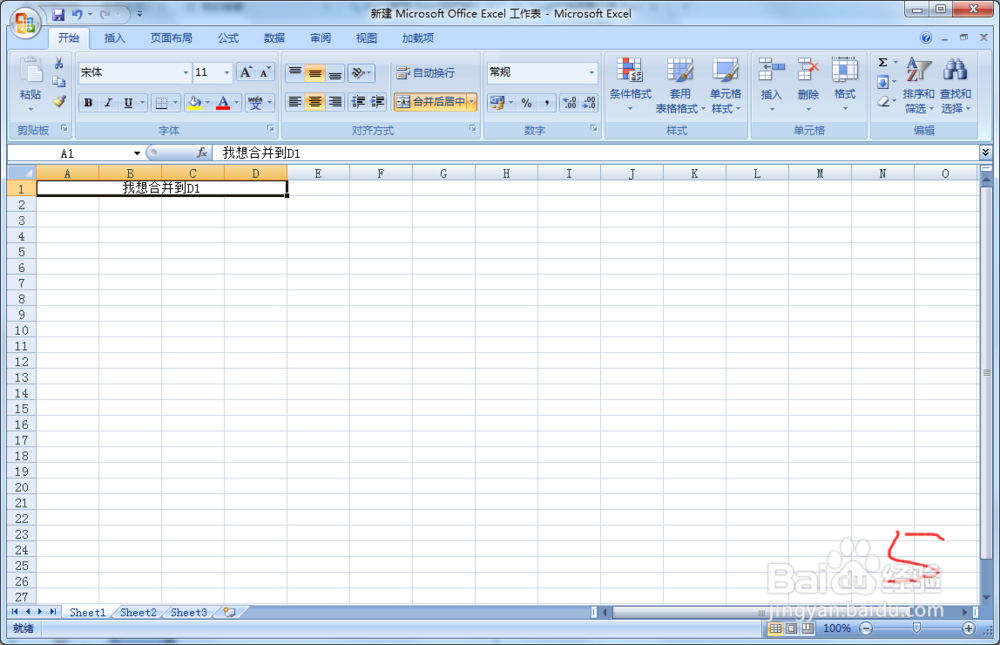Toggle align text left
The image size is (1000, 645).
coord(295,102)
